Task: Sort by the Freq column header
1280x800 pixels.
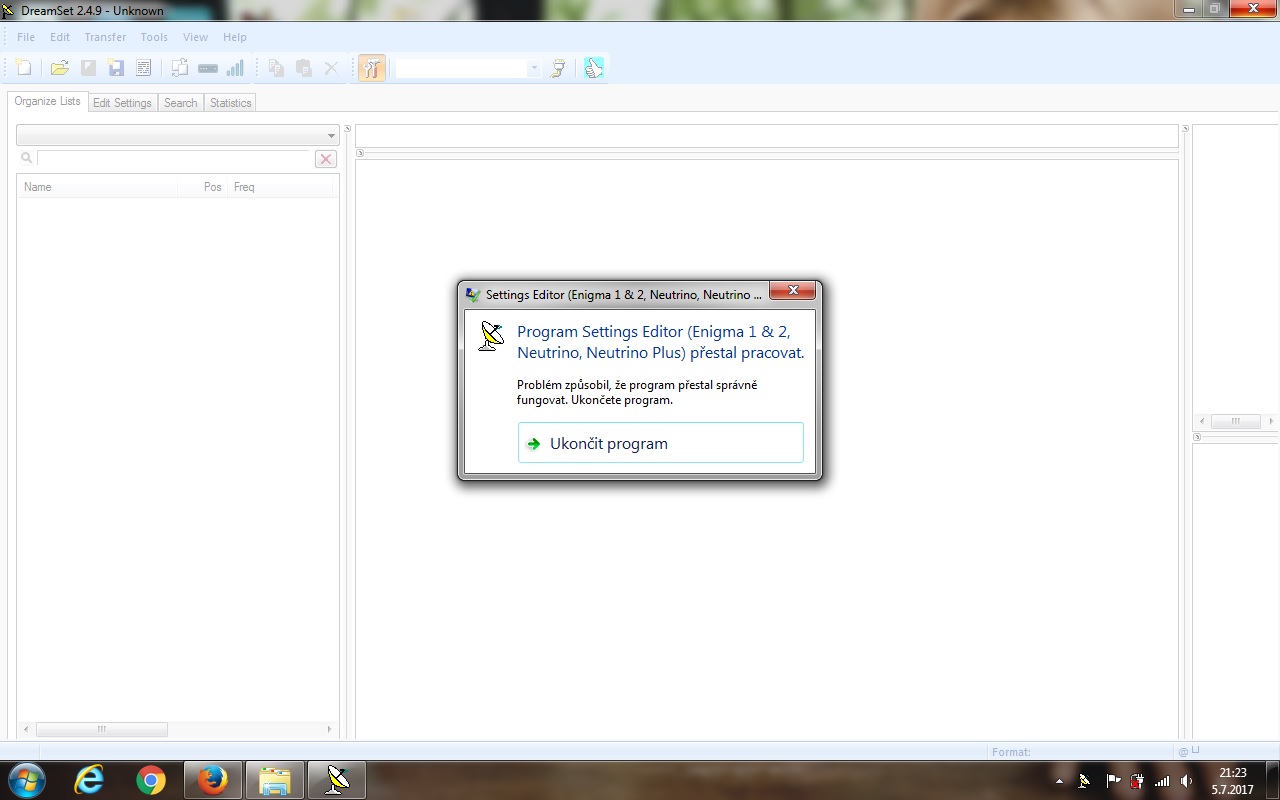Action: pyautogui.click(x=281, y=187)
